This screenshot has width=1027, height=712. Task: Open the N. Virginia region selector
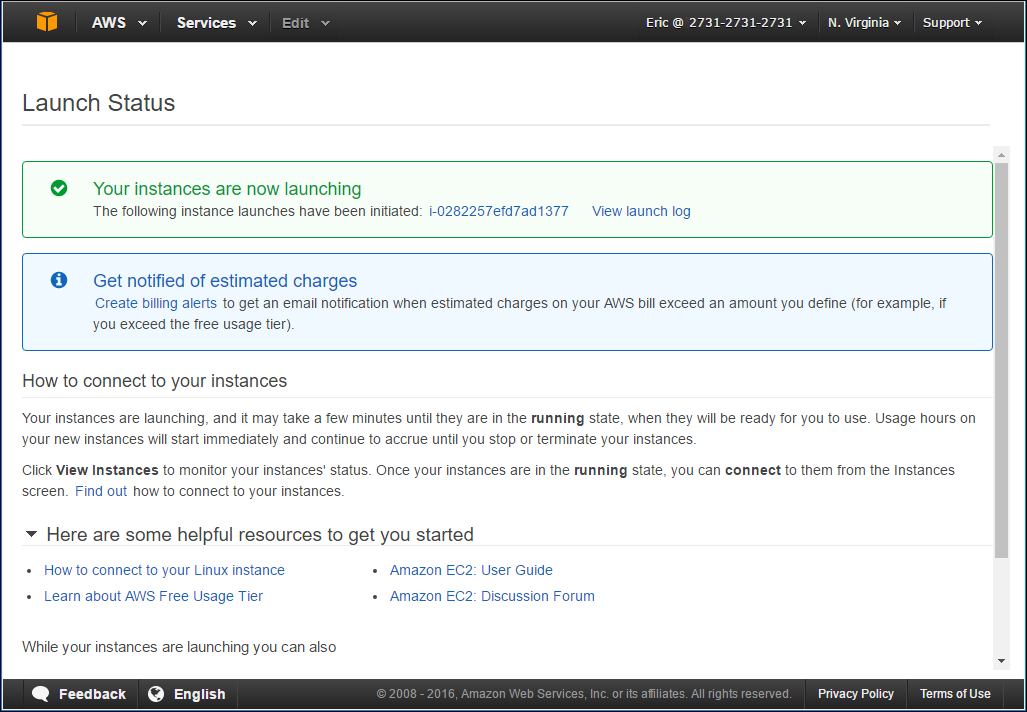click(865, 22)
